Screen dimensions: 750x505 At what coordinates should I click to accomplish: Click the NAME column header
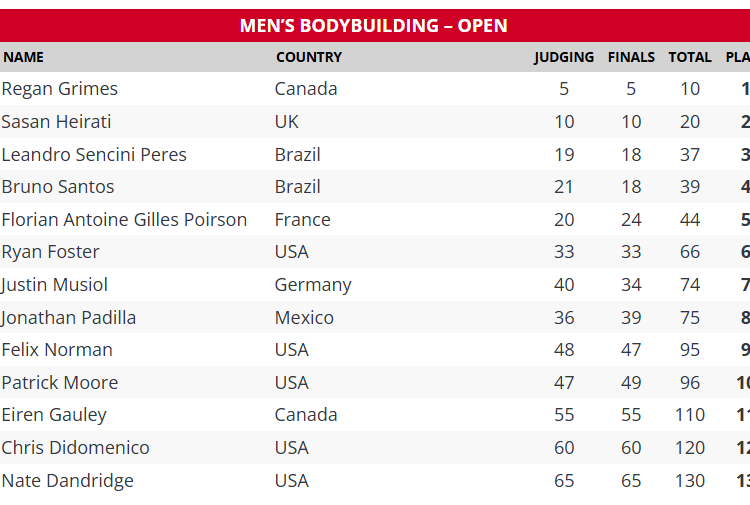tap(23, 57)
